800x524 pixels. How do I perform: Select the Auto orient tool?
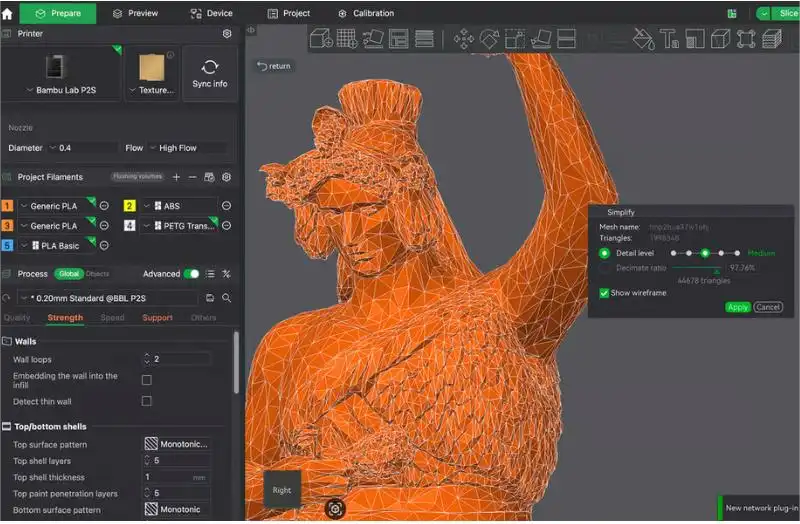(x=373, y=38)
